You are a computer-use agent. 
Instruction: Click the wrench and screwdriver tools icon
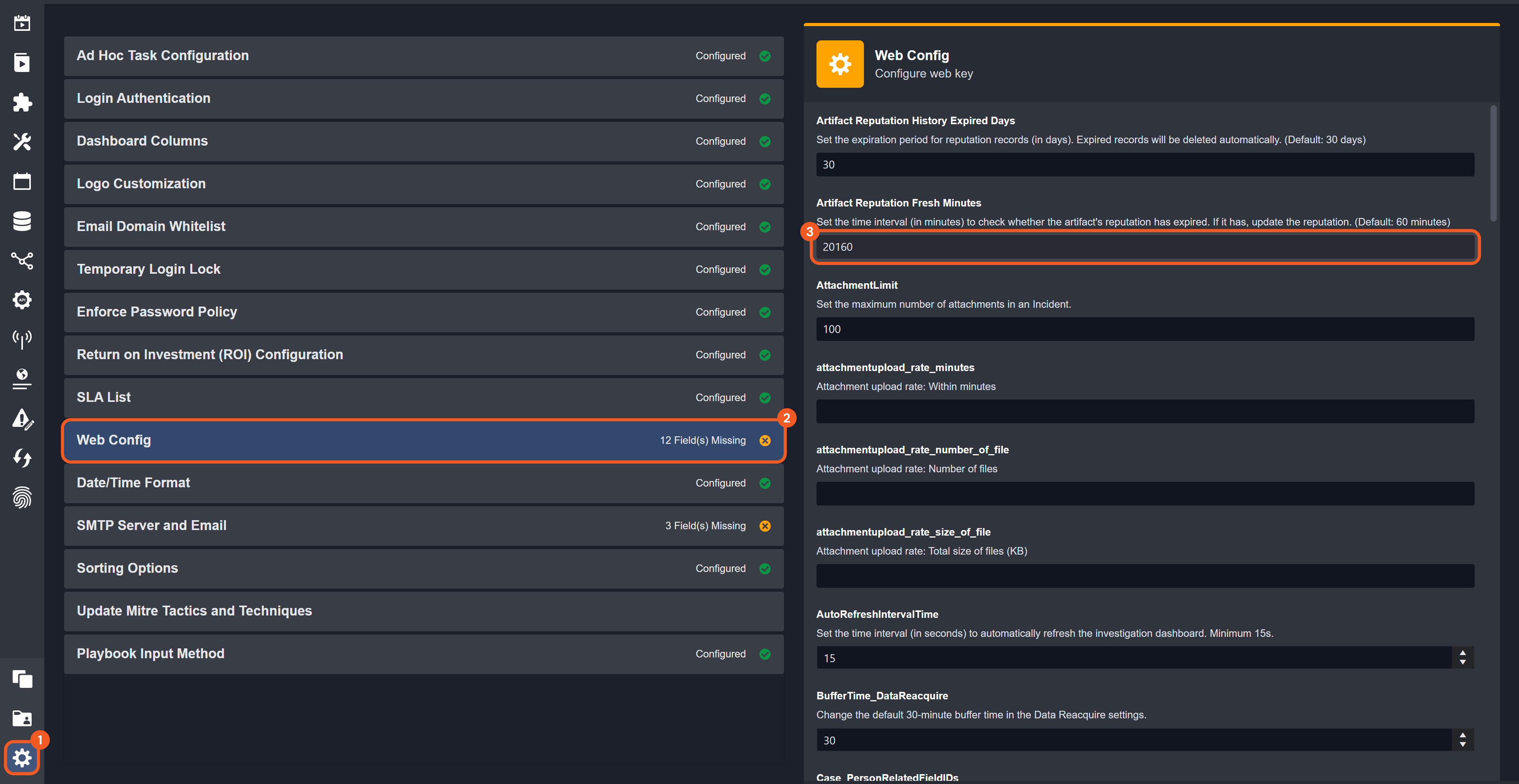[22, 142]
